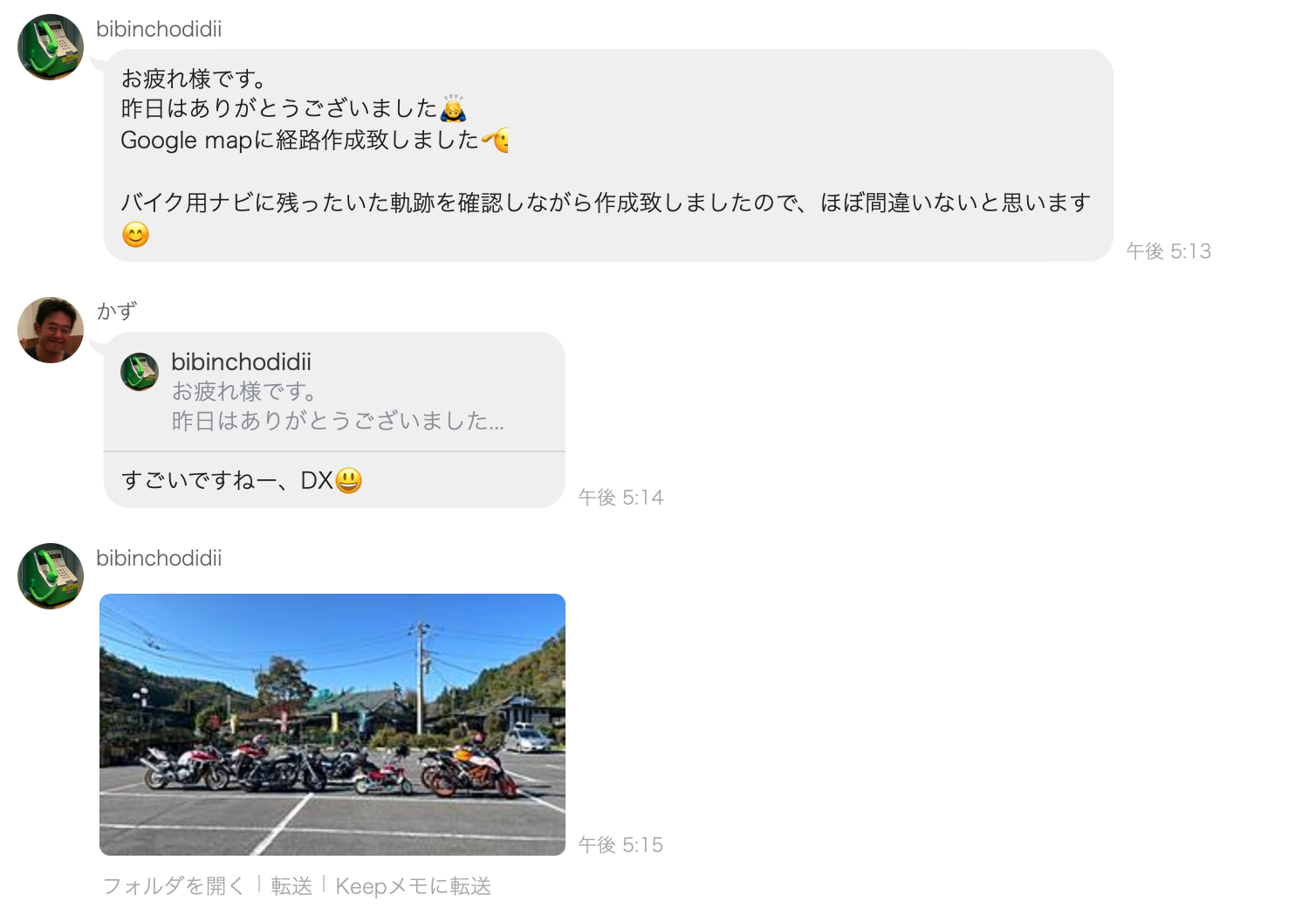Click the smiling blush emoji ending first message

click(135, 235)
